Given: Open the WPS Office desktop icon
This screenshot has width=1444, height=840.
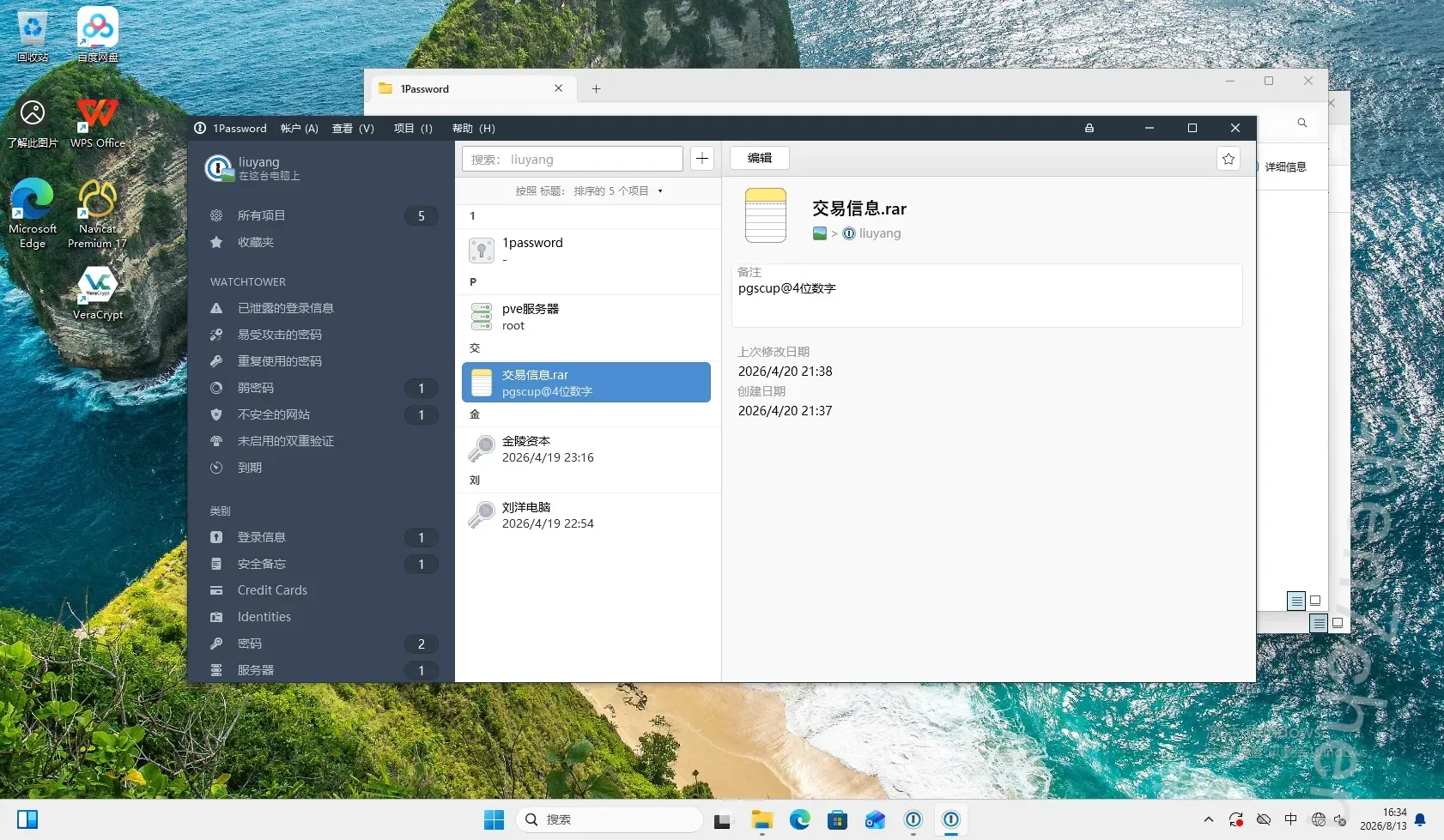Looking at the screenshot, I should pos(98,122).
